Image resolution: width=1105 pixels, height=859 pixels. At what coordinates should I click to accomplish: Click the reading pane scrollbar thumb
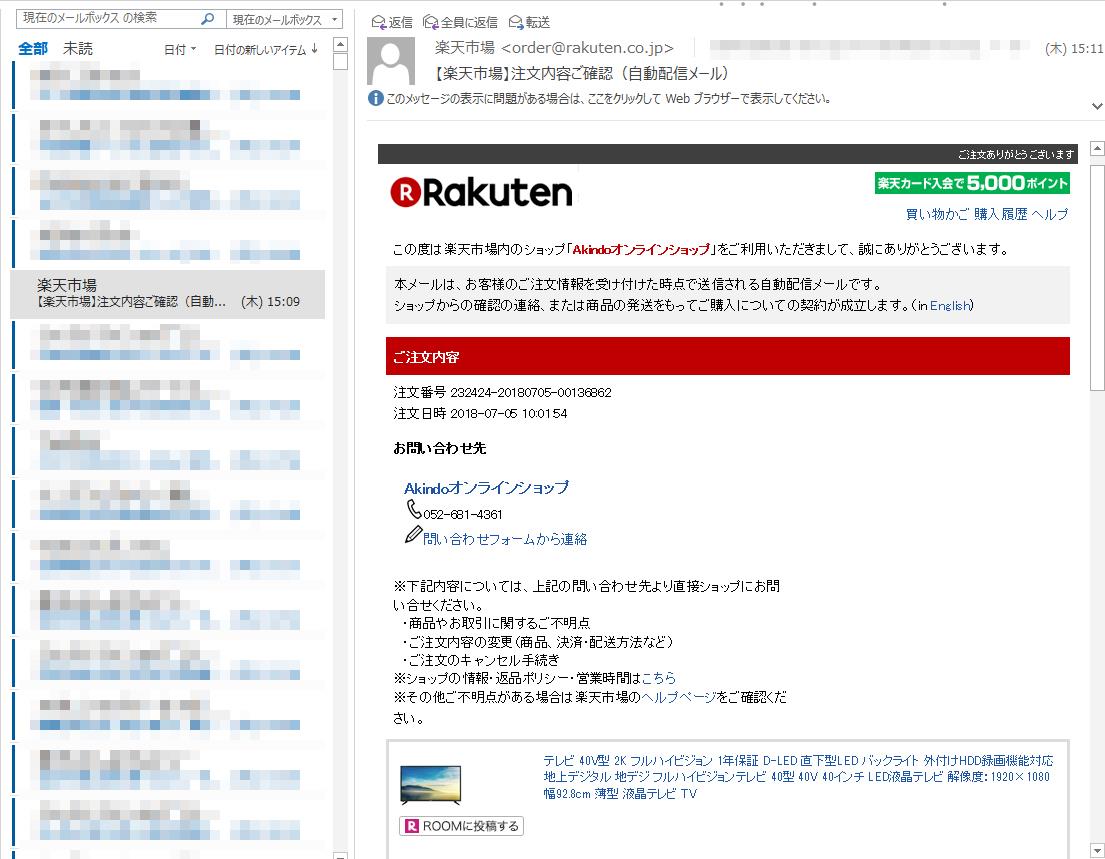(x=1097, y=278)
